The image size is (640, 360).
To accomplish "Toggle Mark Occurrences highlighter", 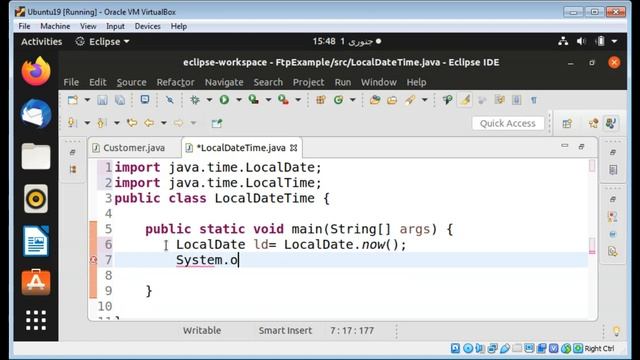I will click(465, 100).
